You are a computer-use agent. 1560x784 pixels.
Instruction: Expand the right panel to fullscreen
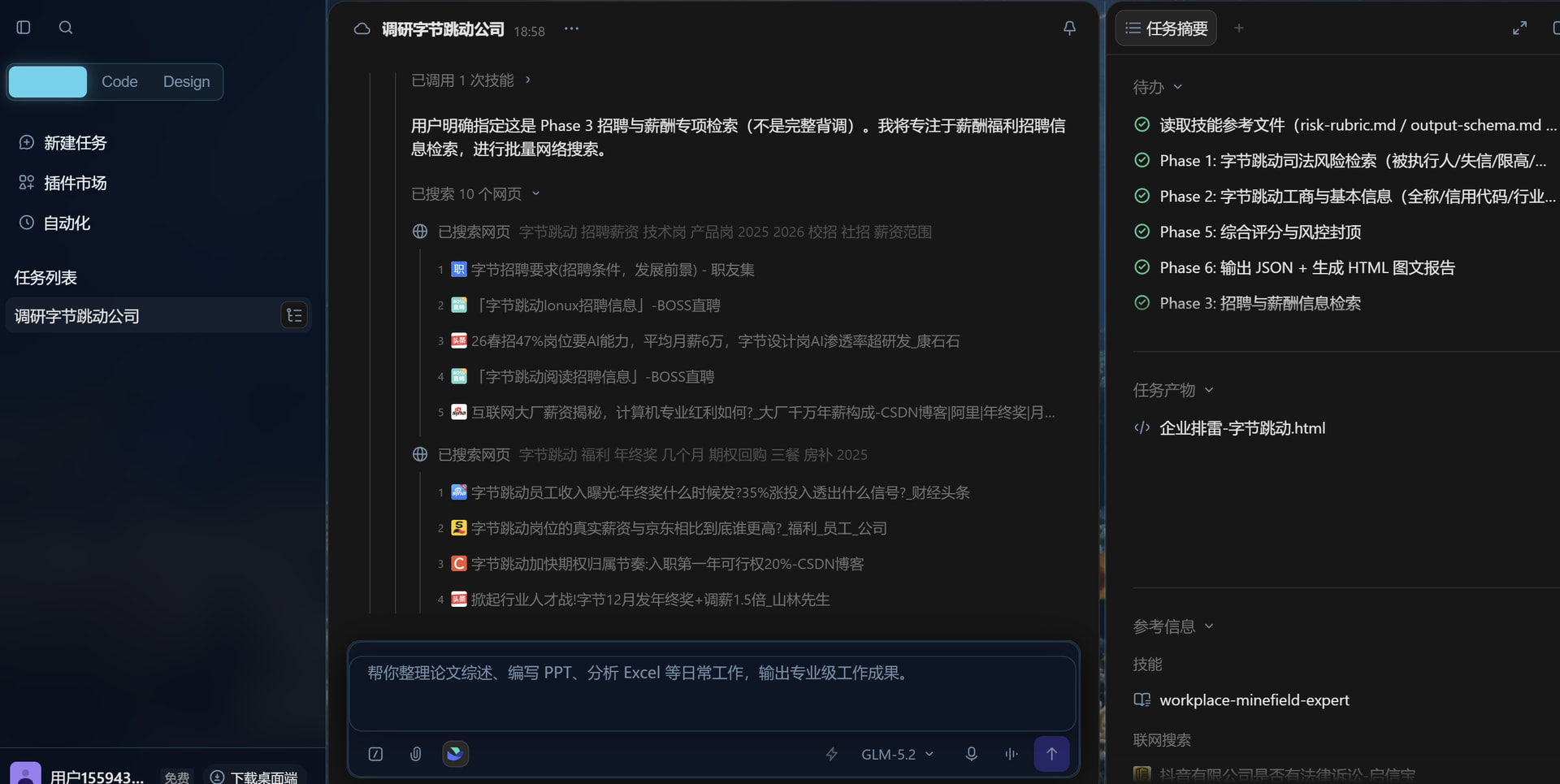click(x=1519, y=28)
